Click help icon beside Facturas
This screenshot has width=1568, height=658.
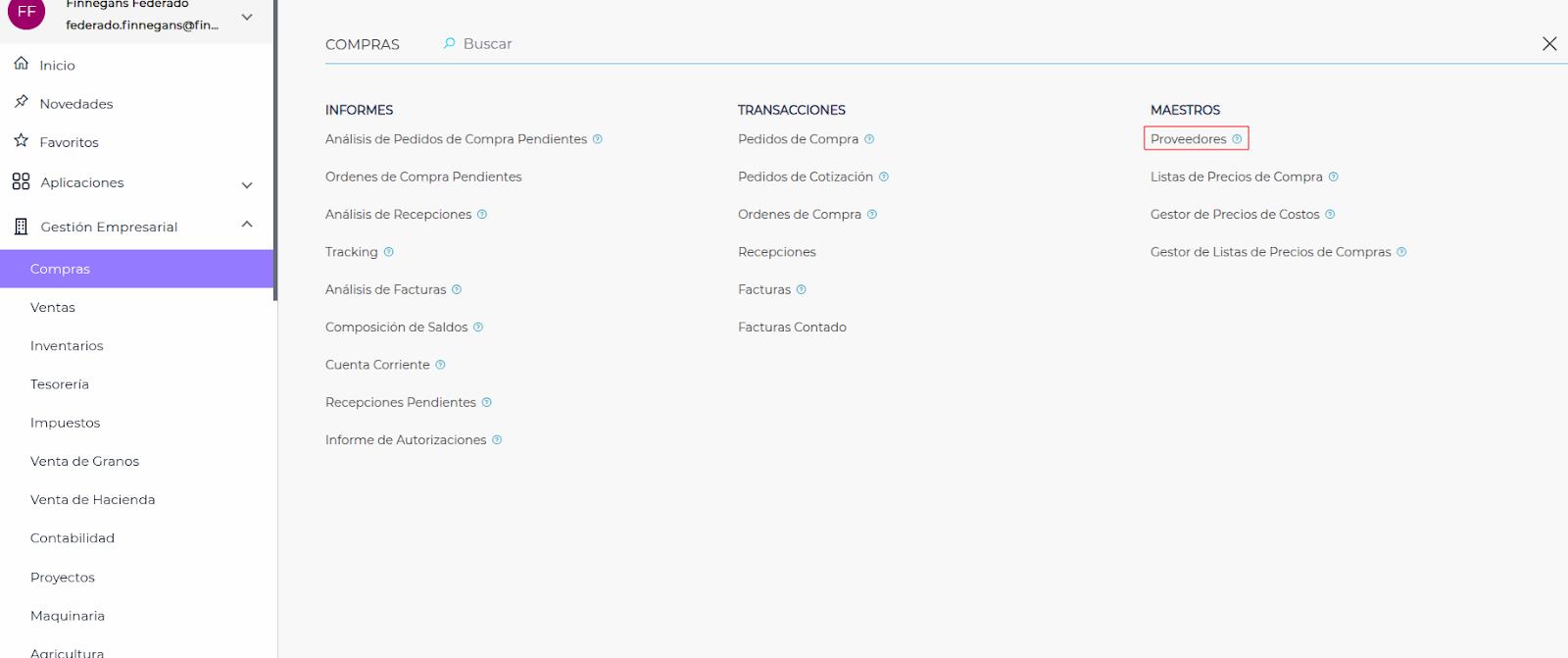click(x=802, y=289)
